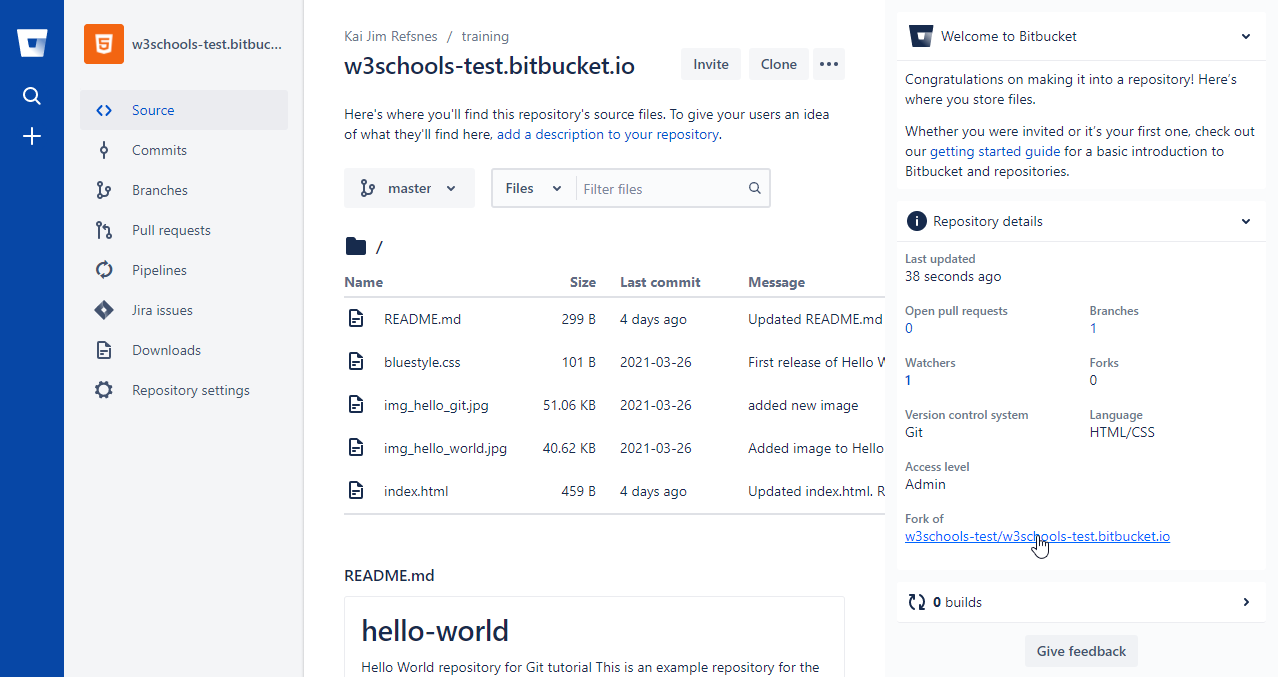Click the Bitbucket logo in the blue sidebar
The width and height of the screenshot is (1278, 677).
pos(32,43)
